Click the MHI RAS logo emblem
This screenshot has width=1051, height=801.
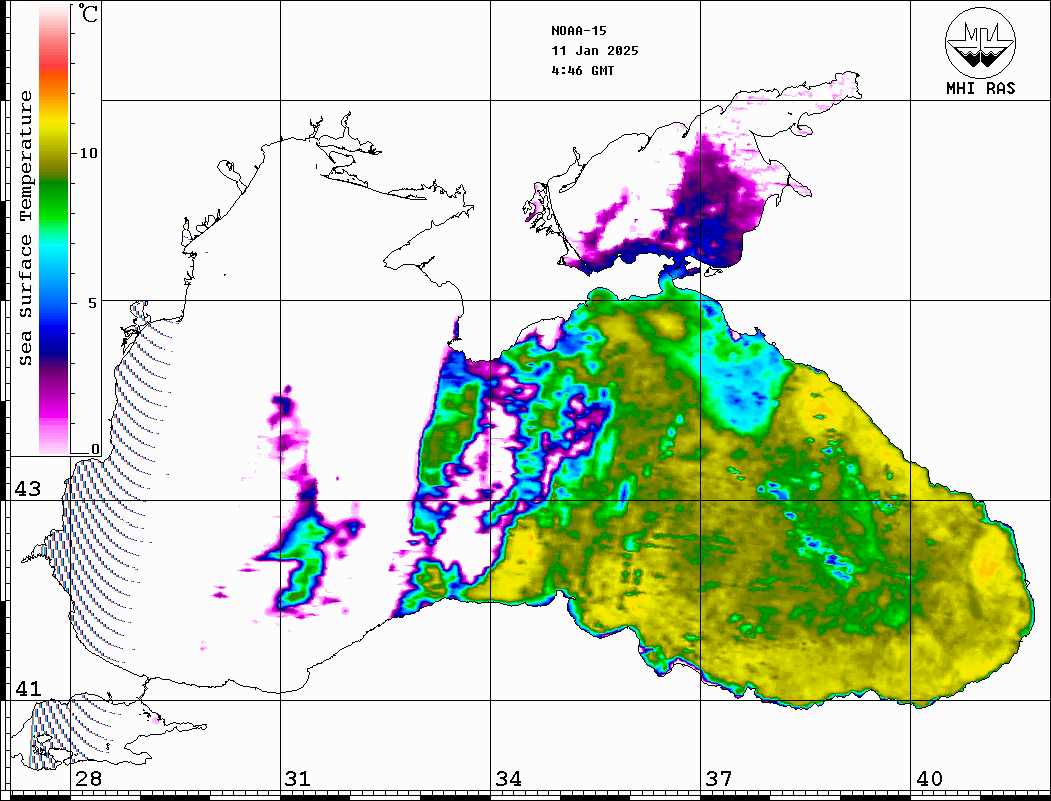point(980,42)
